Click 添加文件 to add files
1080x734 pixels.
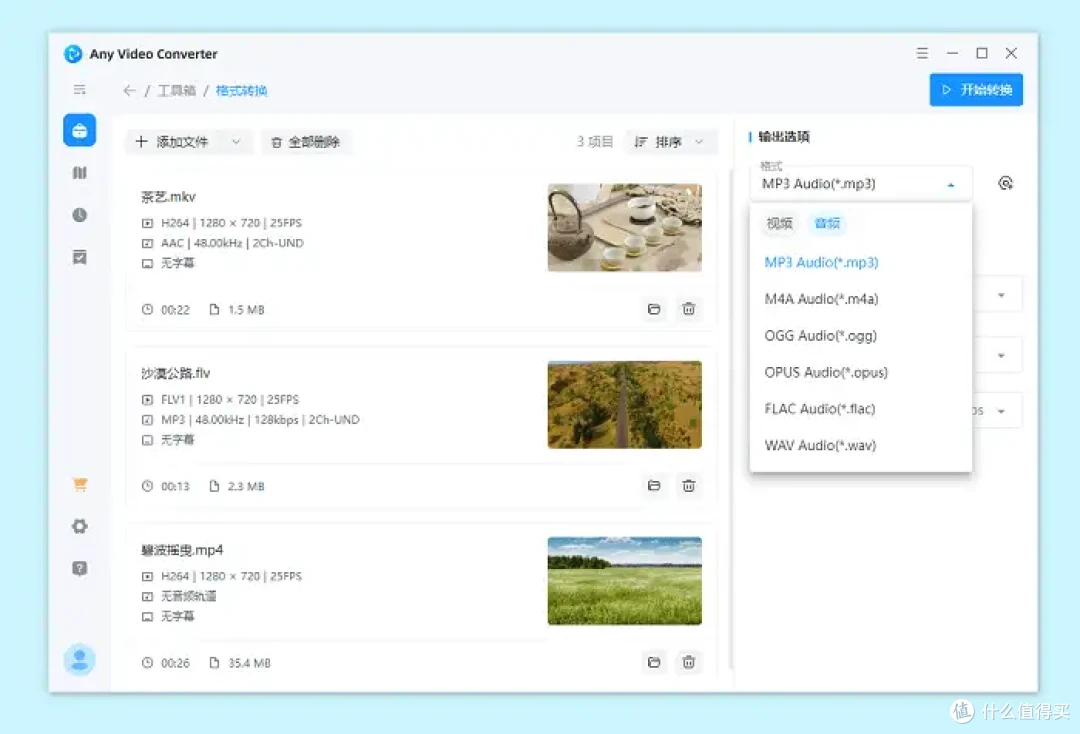172,142
